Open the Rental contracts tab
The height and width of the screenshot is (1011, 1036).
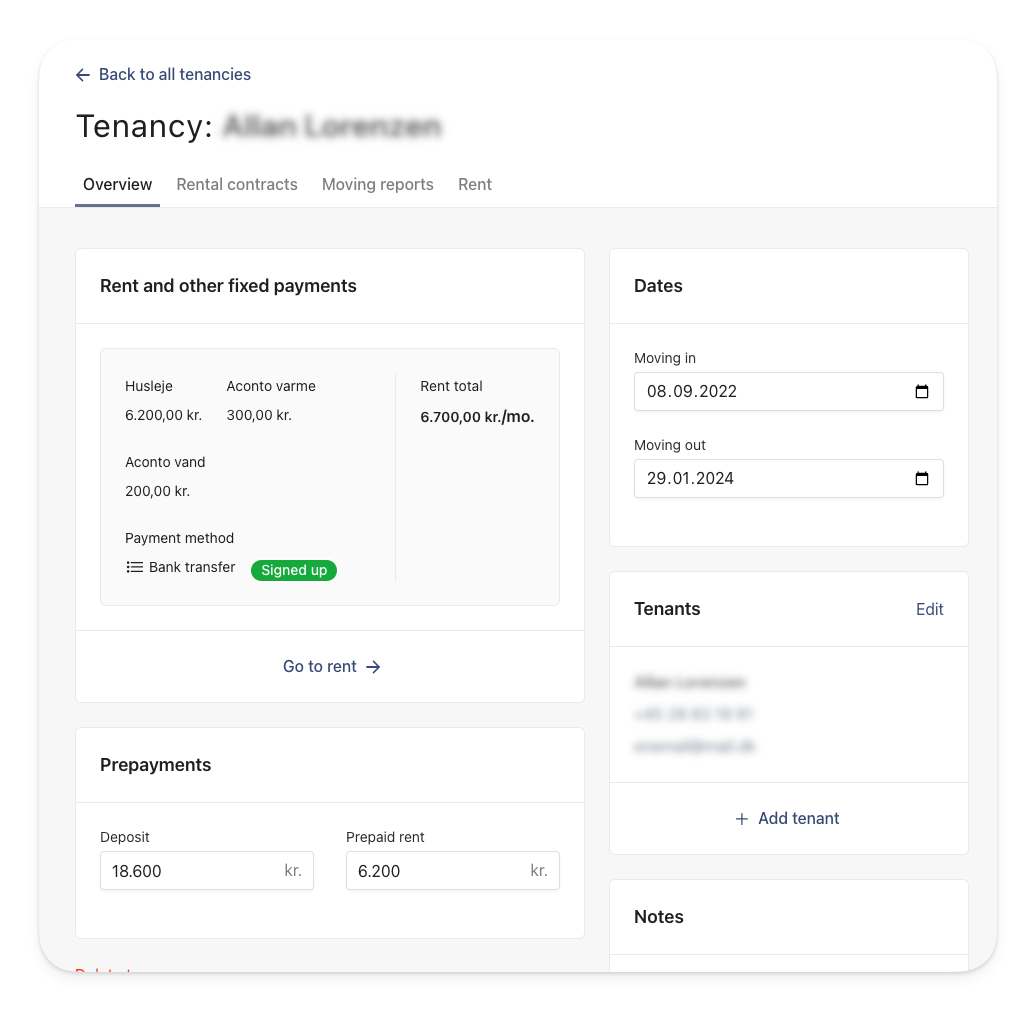237,184
